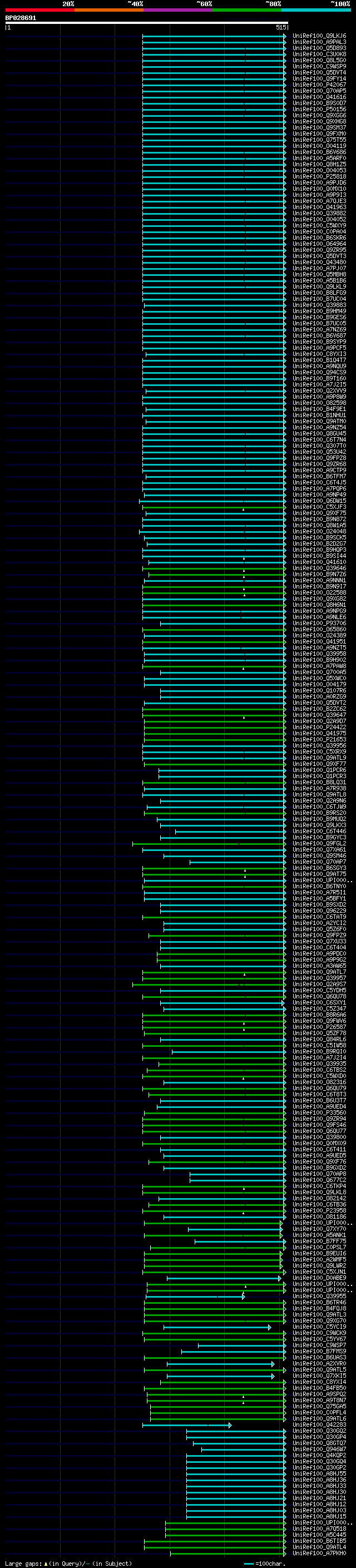356x1568 pixels.
Task: Click hit label UniRef100_O82316
Action: click(x=319, y=1082)
